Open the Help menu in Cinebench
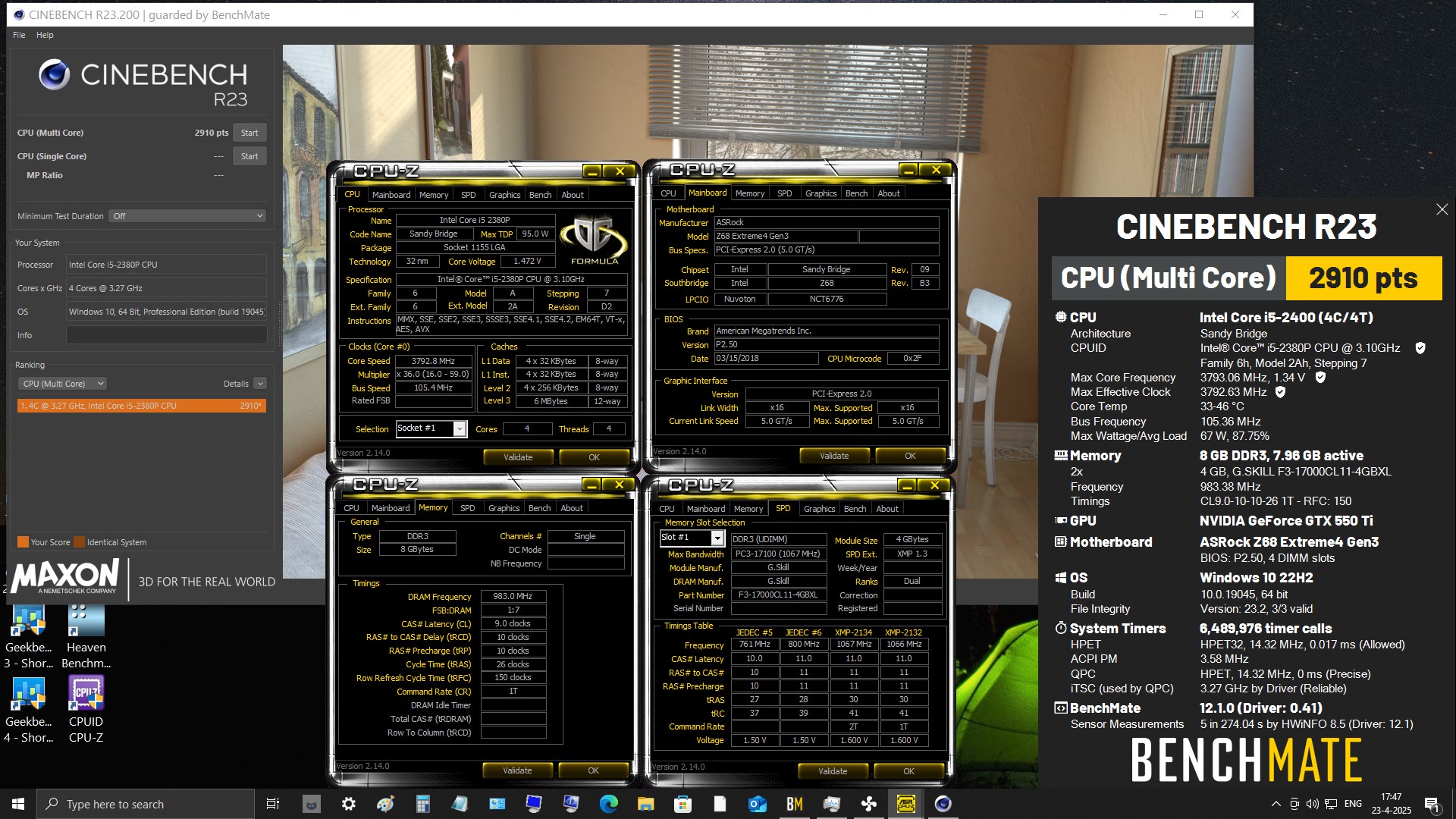 coord(45,35)
